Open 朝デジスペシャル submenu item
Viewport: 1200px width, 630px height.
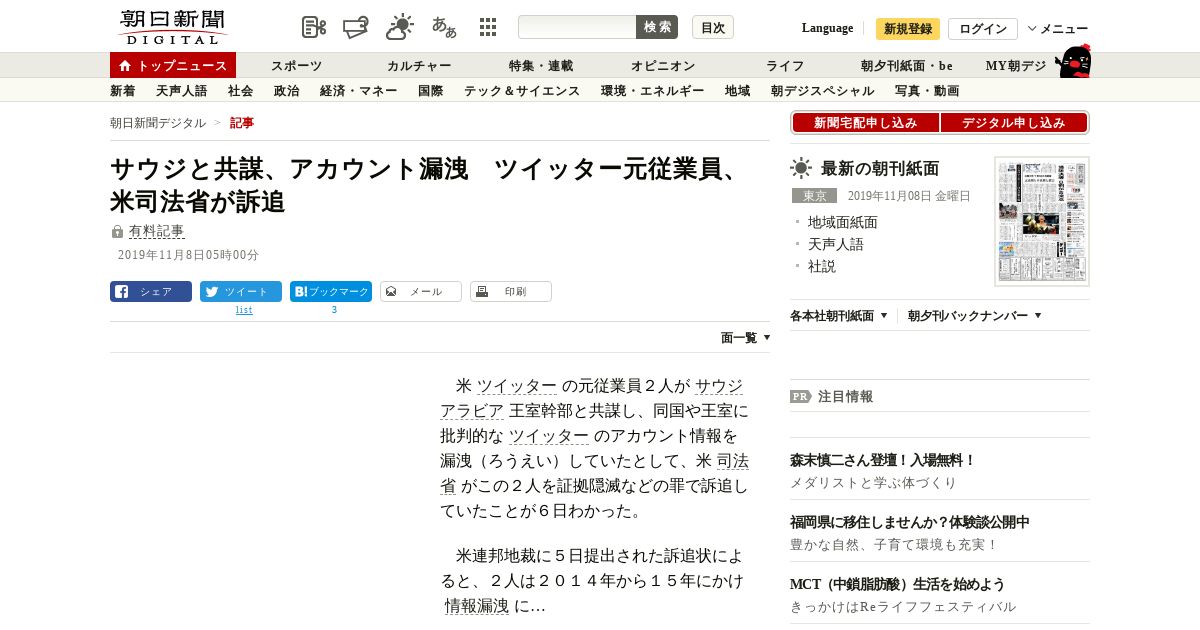823,91
